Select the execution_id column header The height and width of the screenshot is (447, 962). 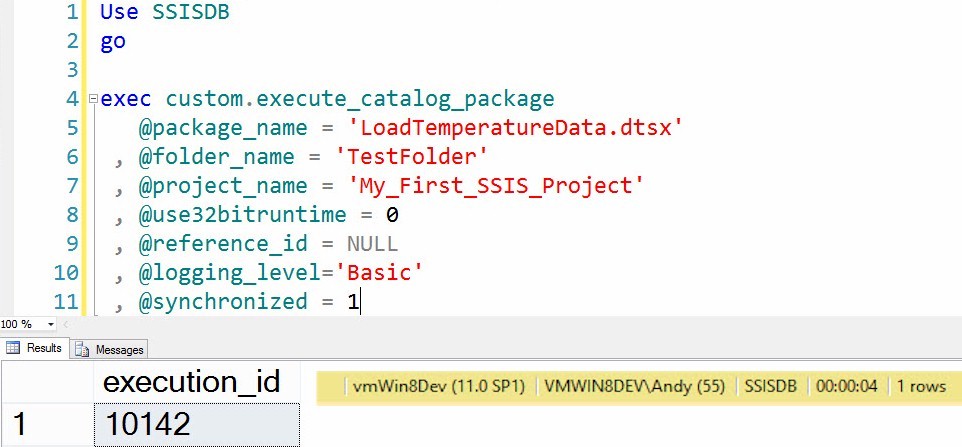tap(191, 381)
